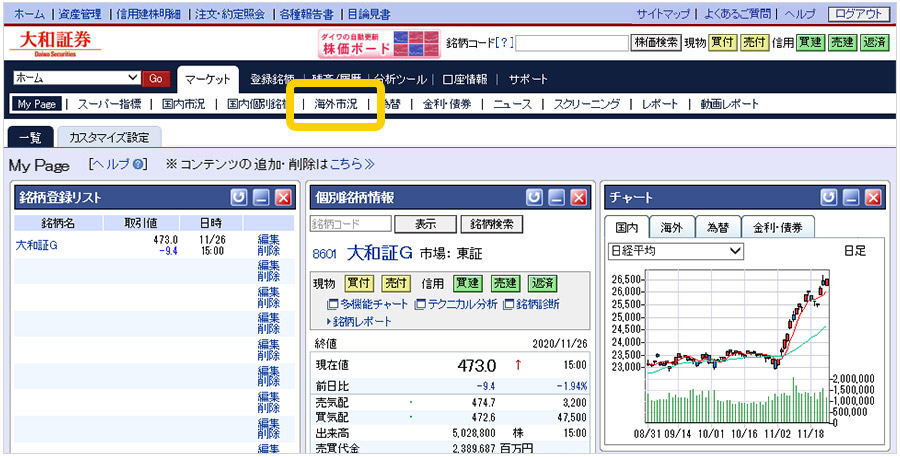The height and width of the screenshot is (457, 900).
Task: Open 銘柄診断 window link
Action: (x=531, y=304)
